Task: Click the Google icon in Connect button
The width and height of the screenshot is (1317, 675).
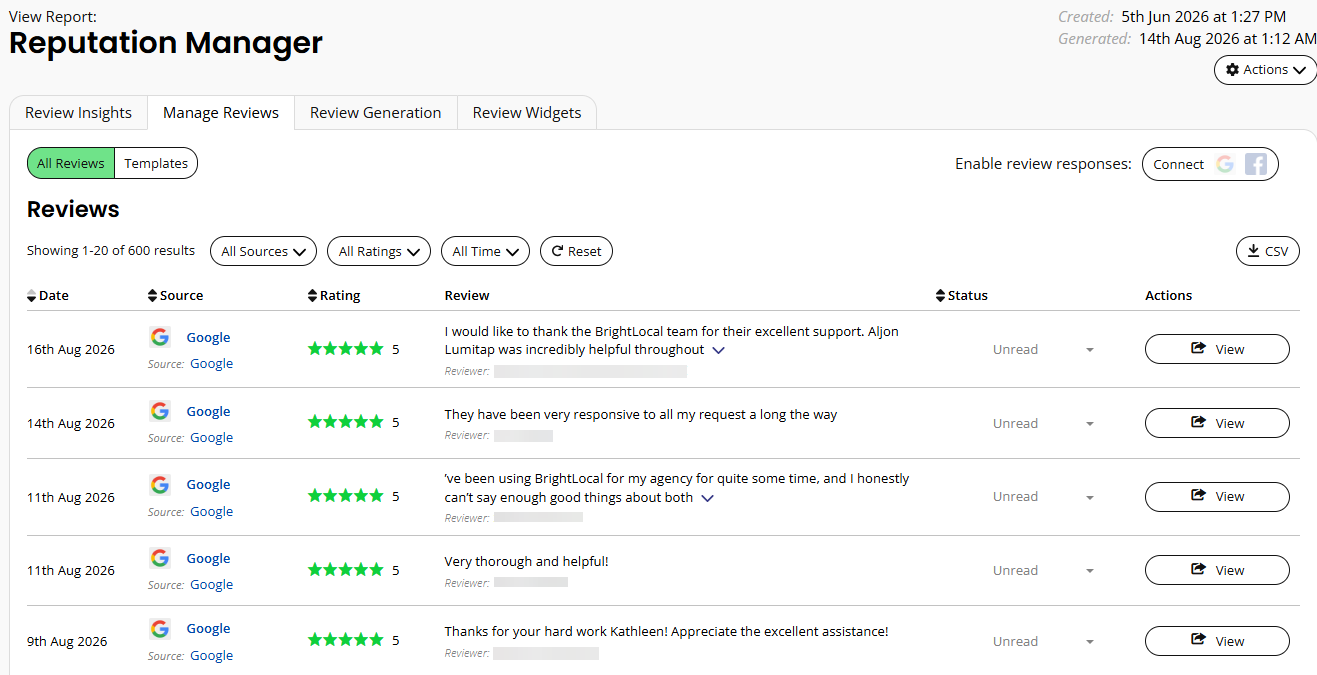Action: (1224, 164)
